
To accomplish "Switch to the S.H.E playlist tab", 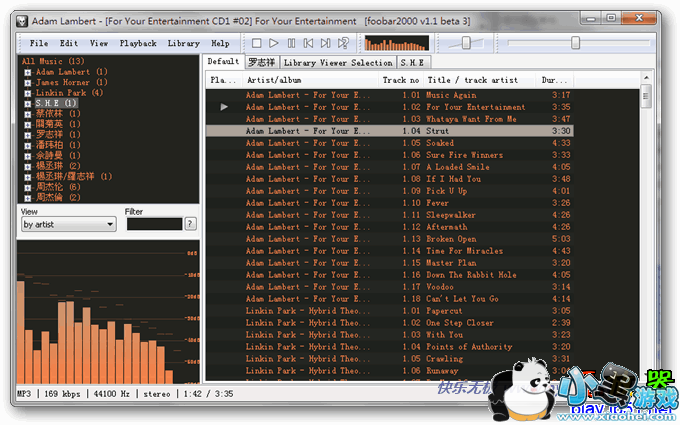I will pyautogui.click(x=412, y=62).
